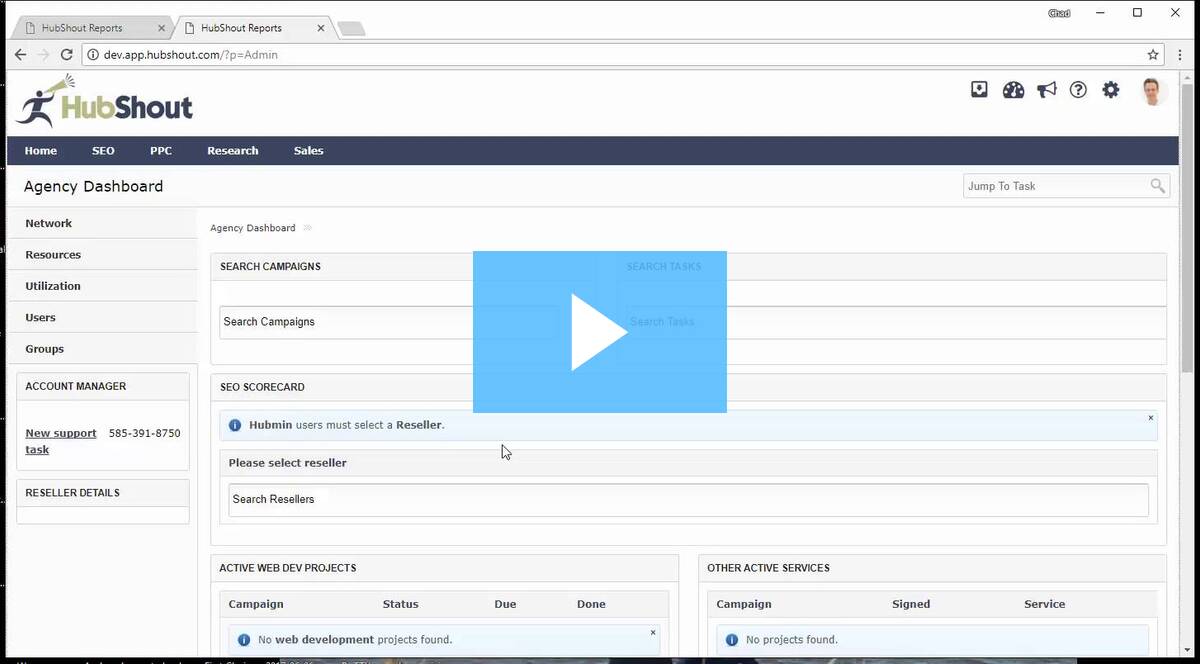
Task: Open the settings gear icon
Action: 1111,90
